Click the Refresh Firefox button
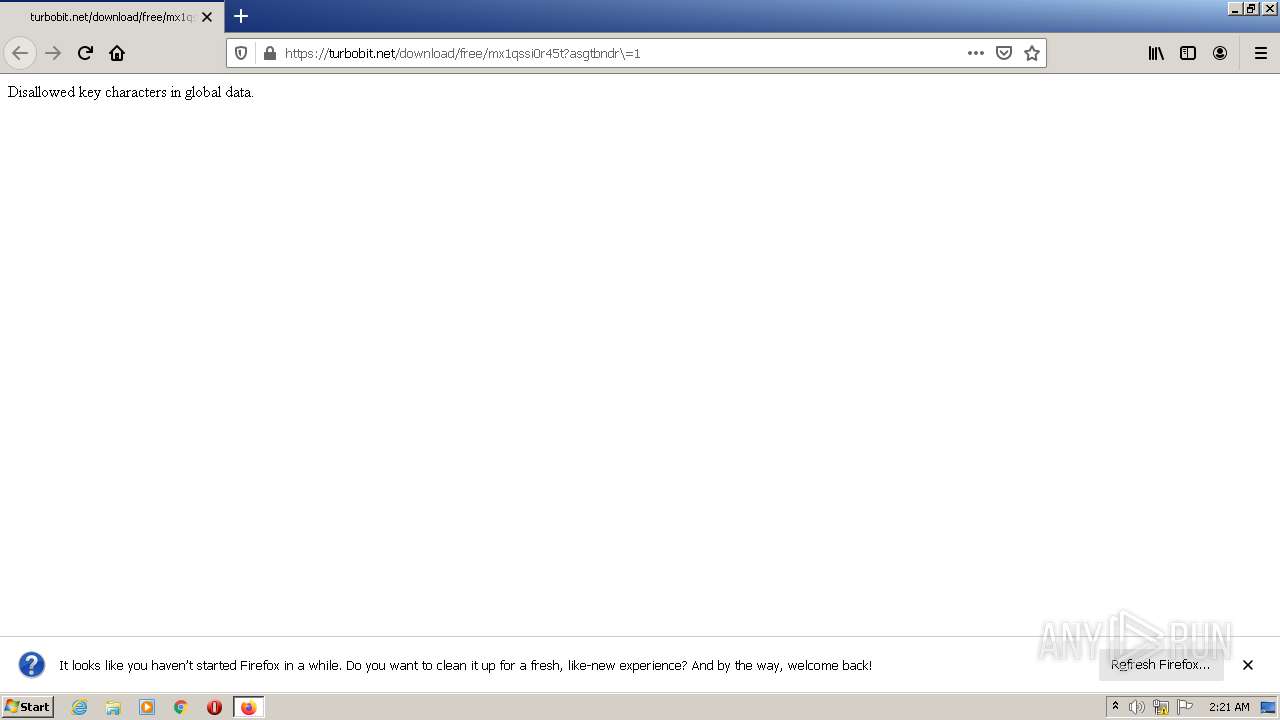Viewport: 1280px width, 720px height. 1160,665
